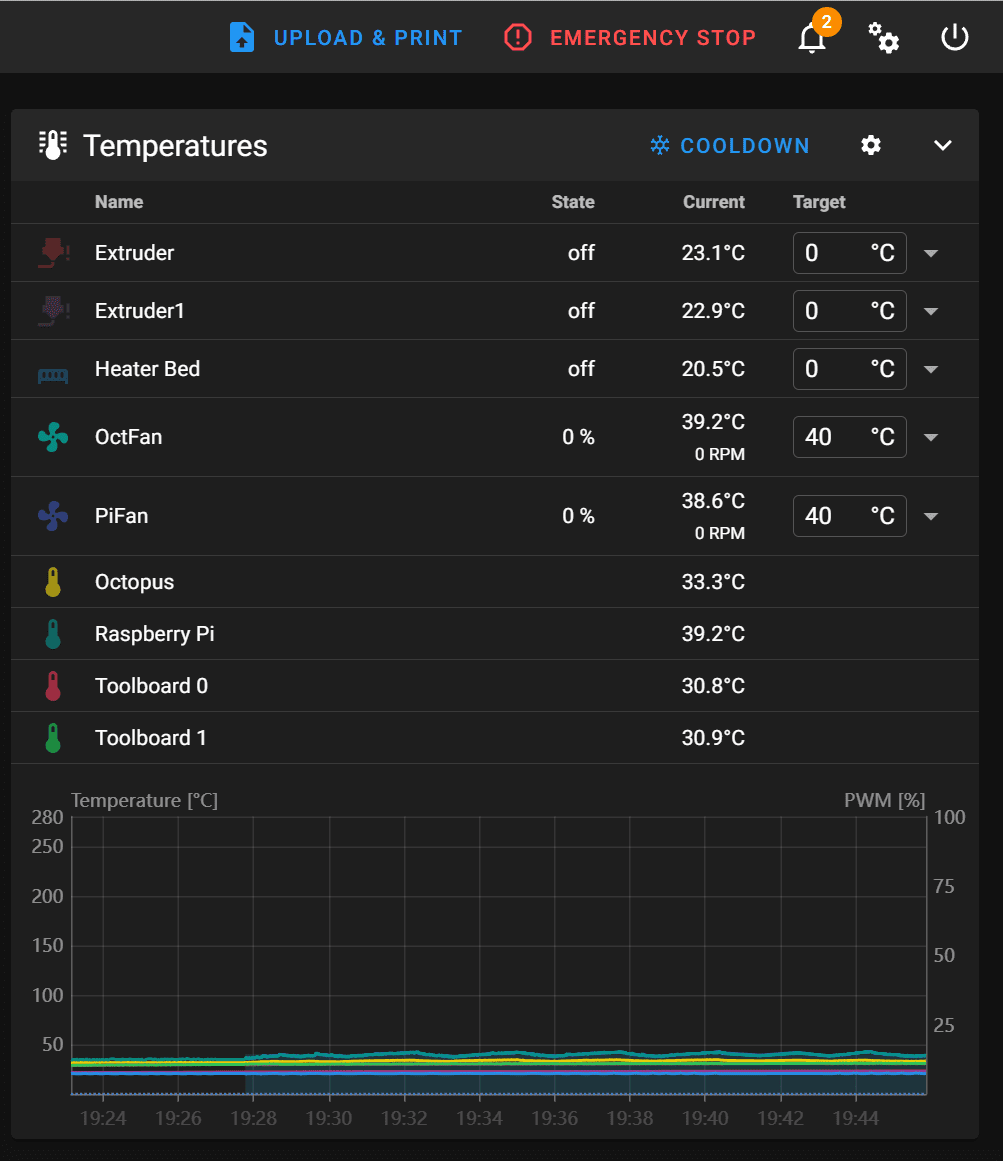Click the Toolboard 0 red thermometer icon
1003x1161 pixels.
(53, 686)
